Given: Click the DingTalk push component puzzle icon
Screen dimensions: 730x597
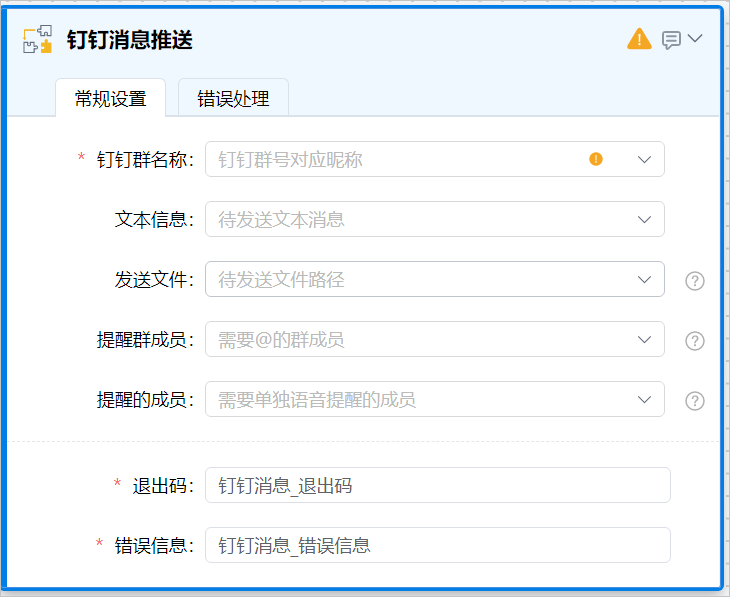Looking at the screenshot, I should coord(37,39).
